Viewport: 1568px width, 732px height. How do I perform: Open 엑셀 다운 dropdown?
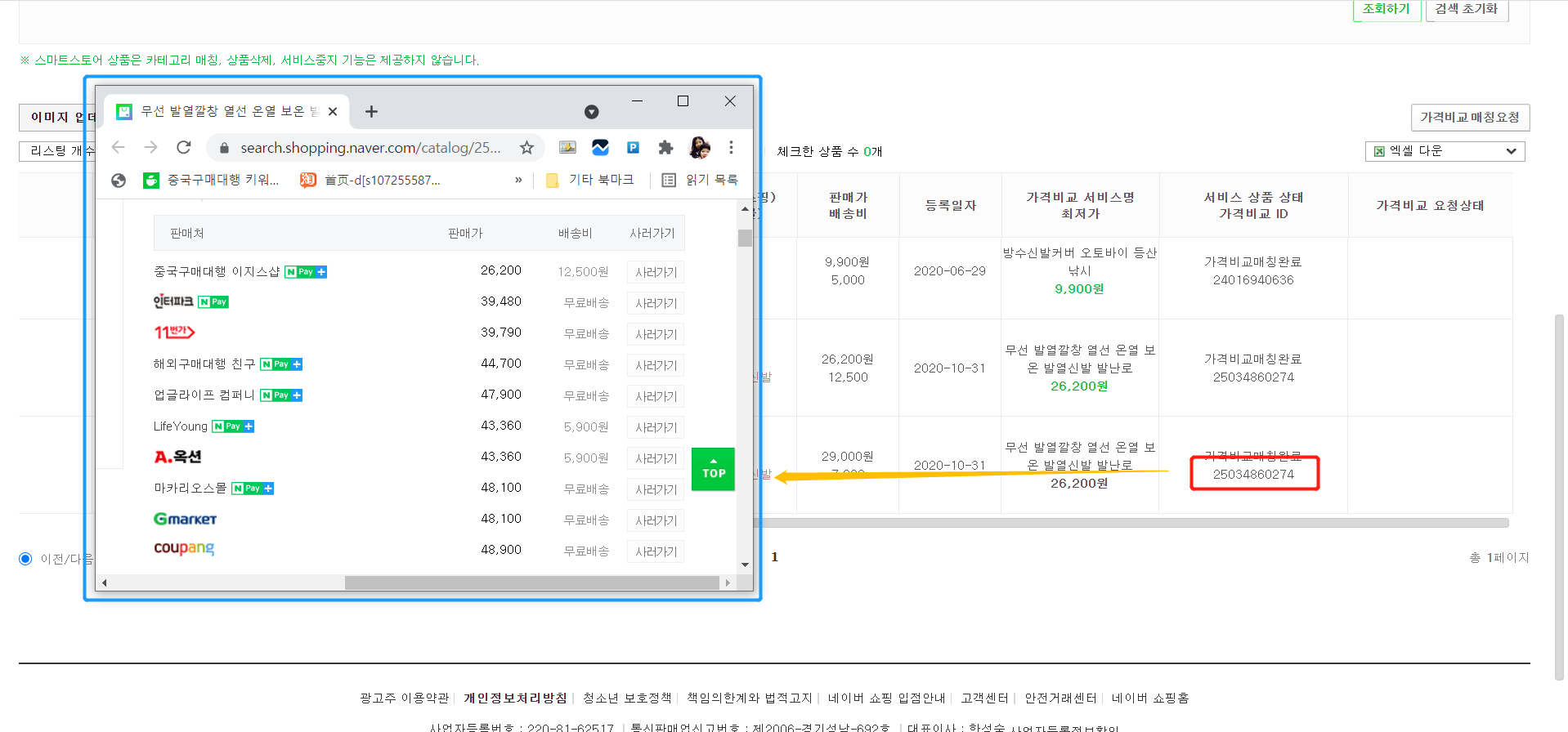(x=1445, y=151)
